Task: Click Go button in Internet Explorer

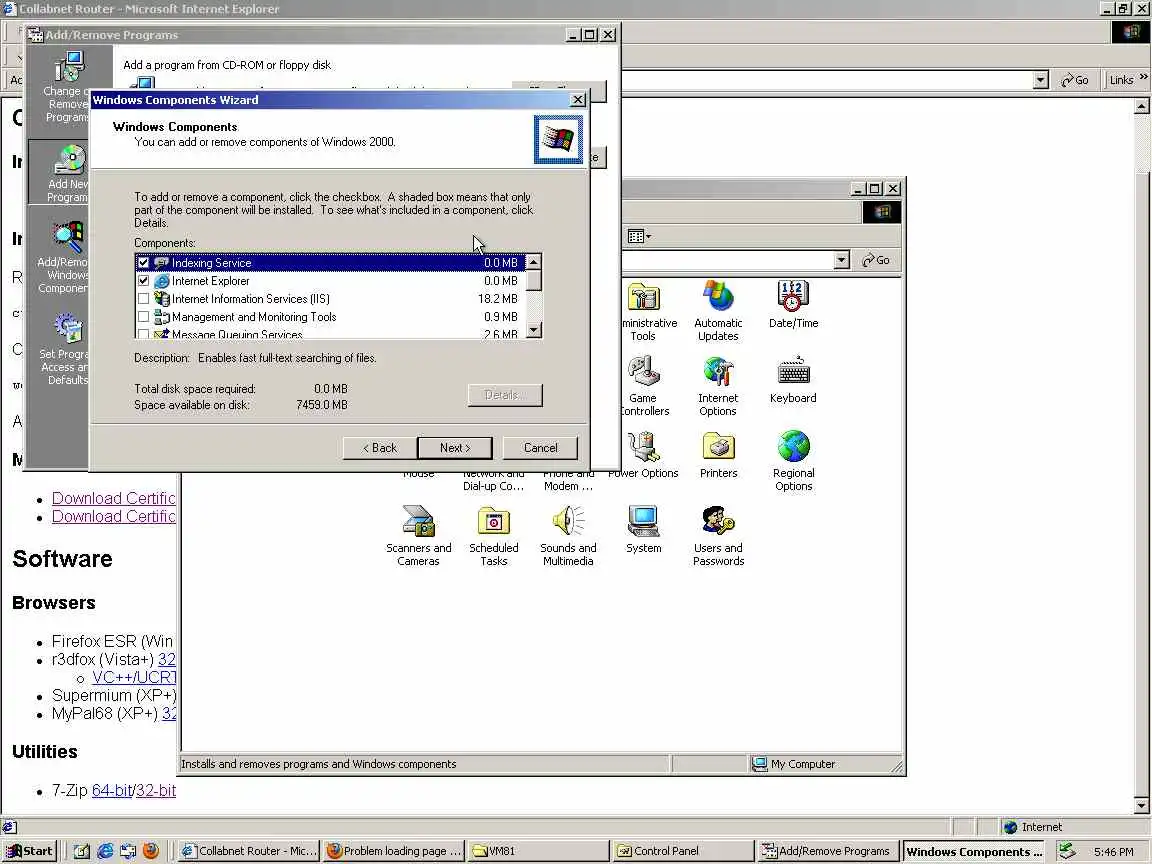Action: [x=1075, y=80]
